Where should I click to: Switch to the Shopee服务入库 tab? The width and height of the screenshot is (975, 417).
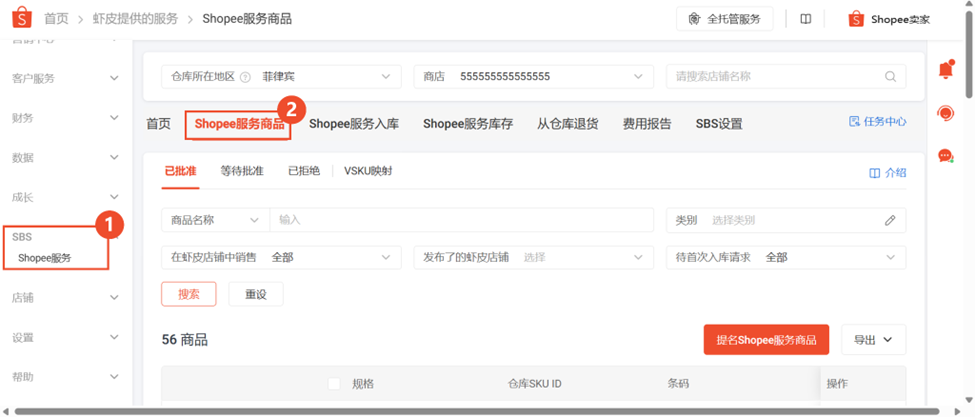(x=354, y=124)
